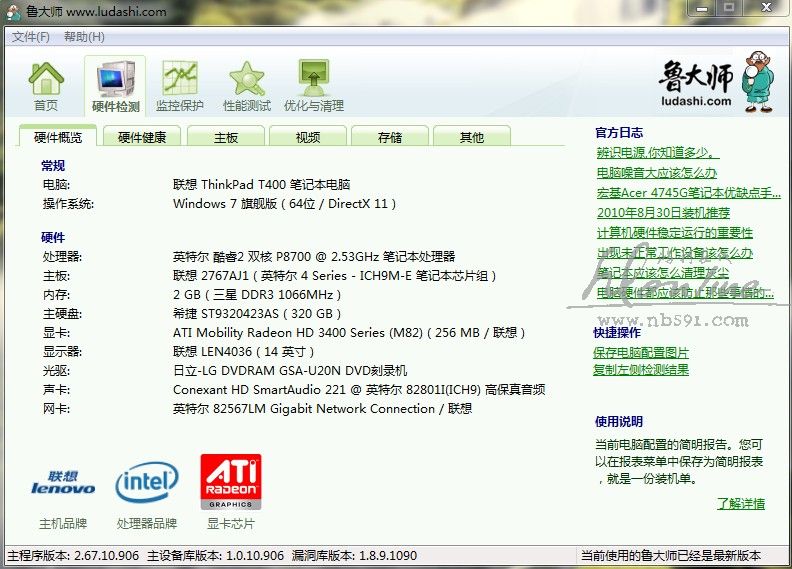Click the ATI Radeon graphics logo
Viewport: 792px width, 569px height.
(231, 483)
